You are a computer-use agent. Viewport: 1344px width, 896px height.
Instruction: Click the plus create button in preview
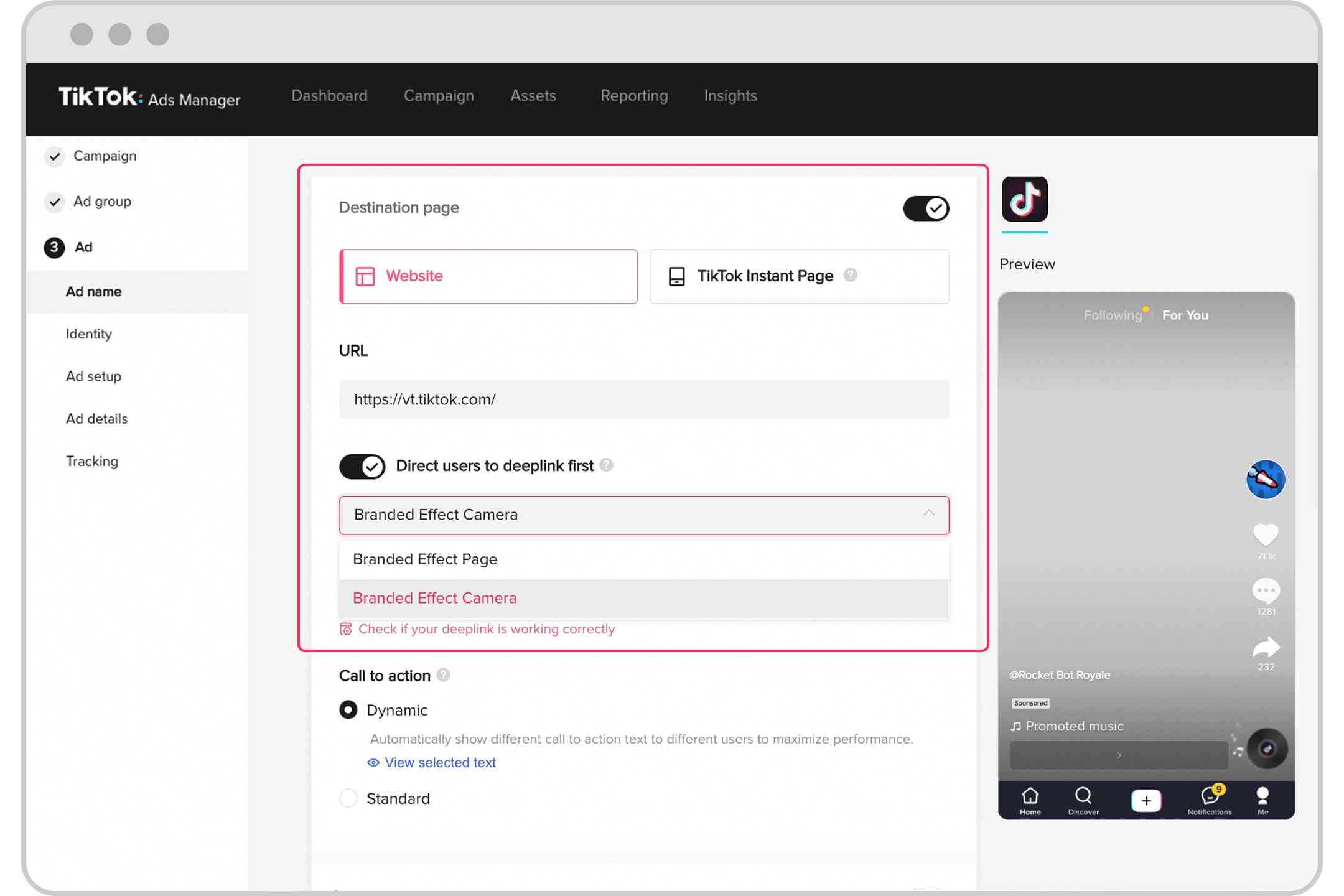1146,801
